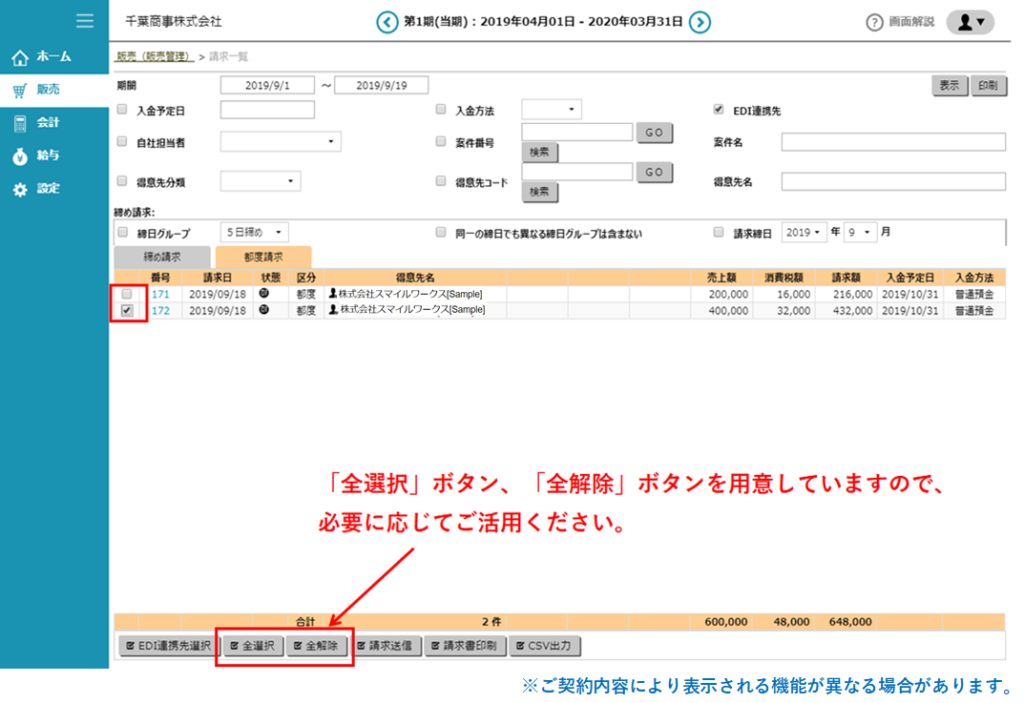Viewport: 1024px width, 703px height.
Task: Click 請求書印刷 button
Action: coord(464,646)
